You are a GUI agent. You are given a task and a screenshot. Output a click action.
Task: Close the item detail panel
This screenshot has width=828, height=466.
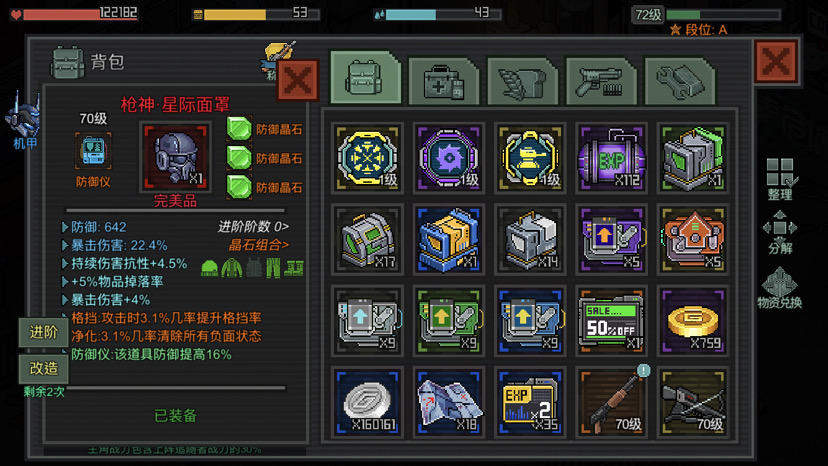pyautogui.click(x=298, y=80)
